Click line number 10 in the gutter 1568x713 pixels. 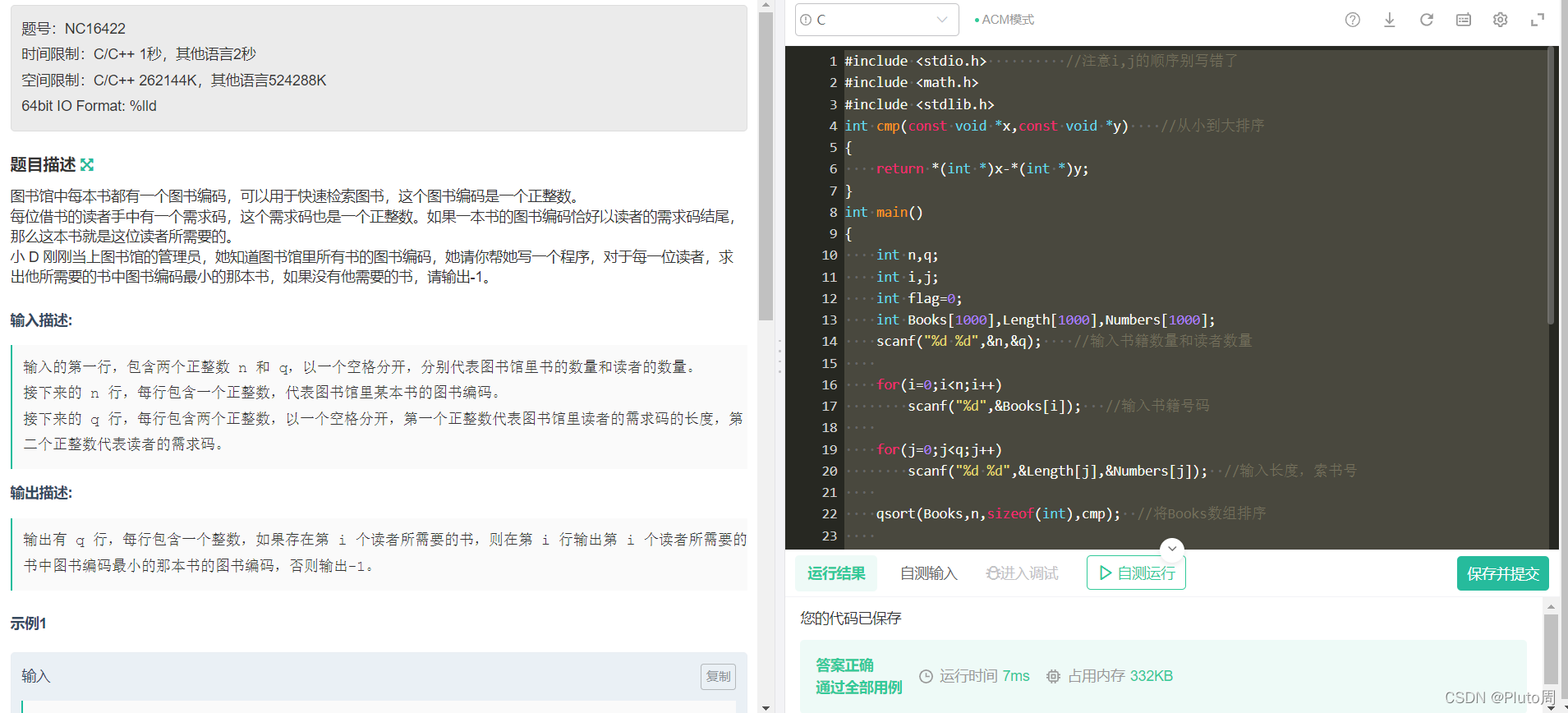point(830,255)
